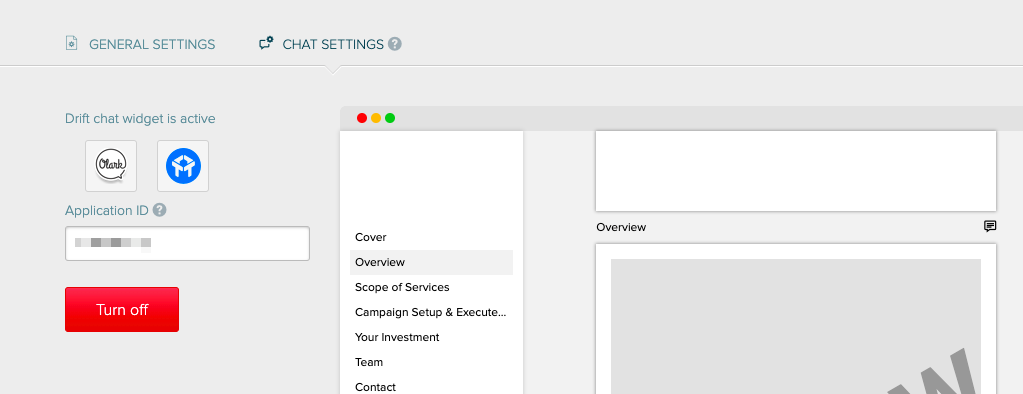Click the yellow dot in preview window
1023x394 pixels.
[x=376, y=118]
